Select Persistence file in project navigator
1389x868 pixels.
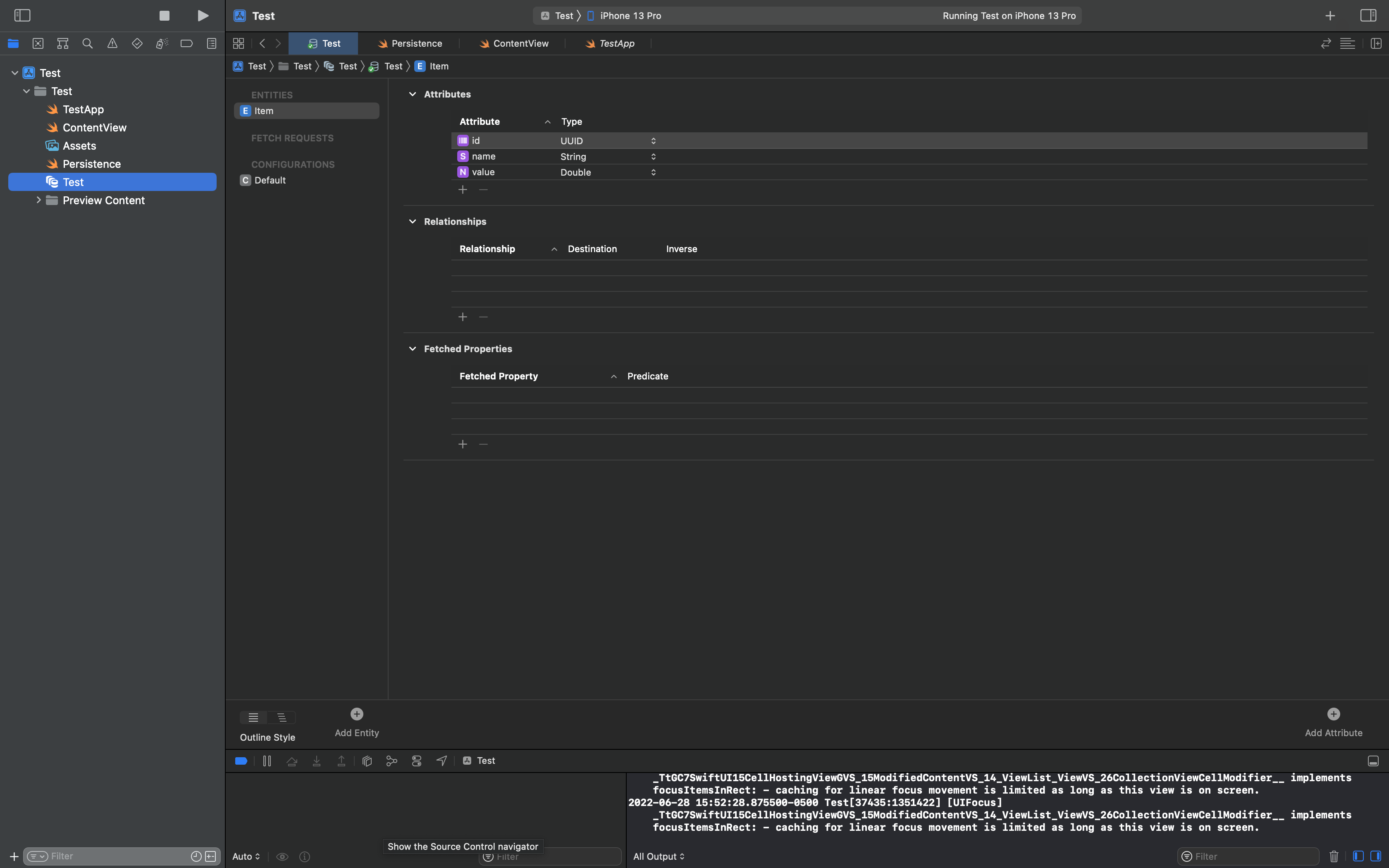91,164
